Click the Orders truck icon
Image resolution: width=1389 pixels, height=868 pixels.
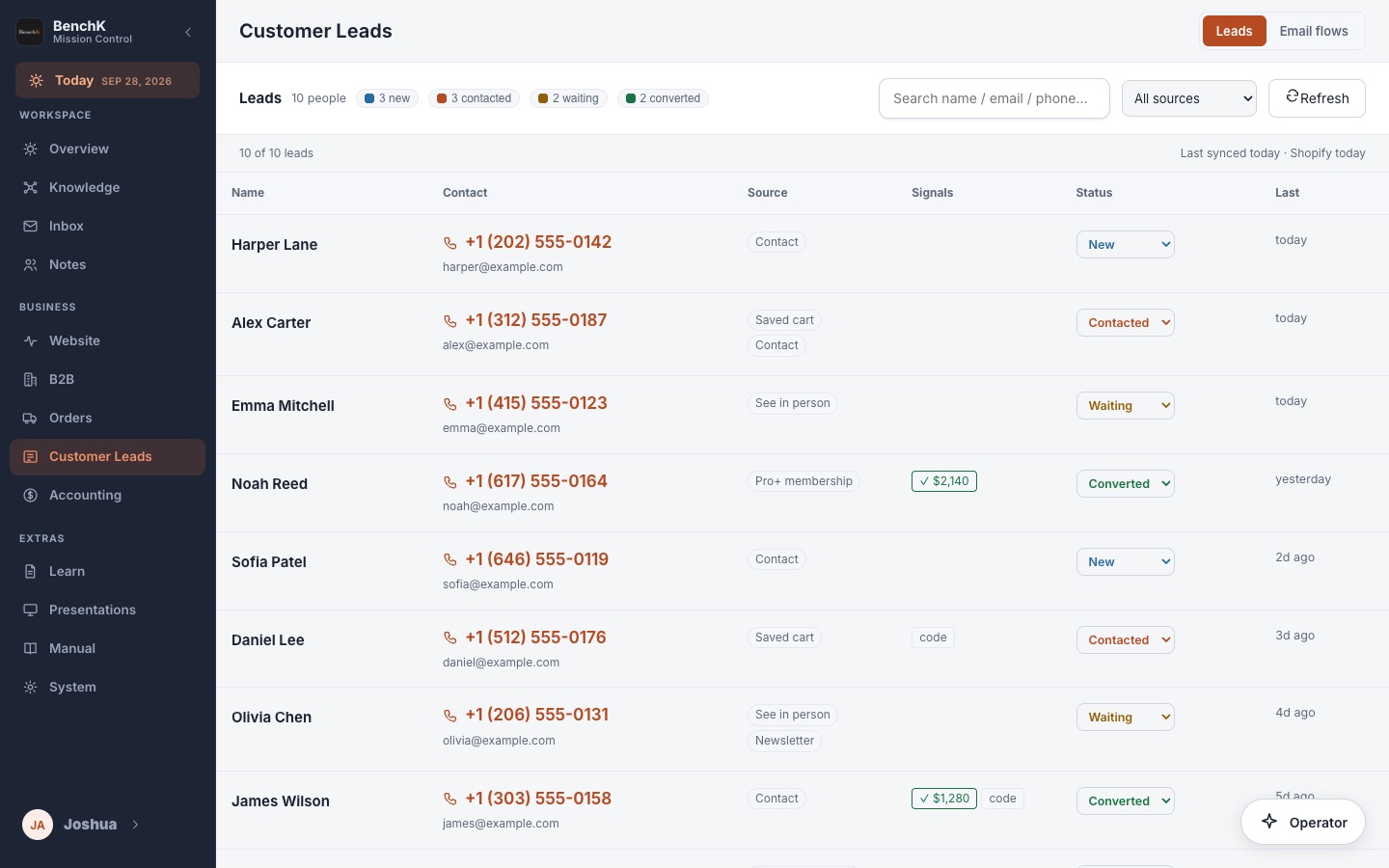(31, 419)
